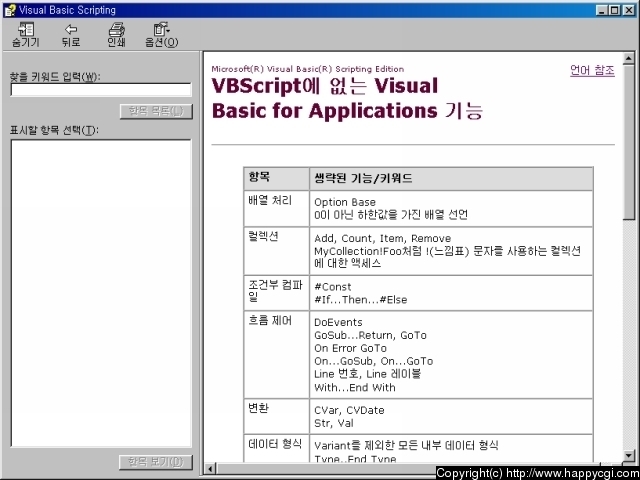Viewport: 640px width, 480px height.
Task: Click the On...GoSub, On...GoTo text
Action: click(373, 361)
